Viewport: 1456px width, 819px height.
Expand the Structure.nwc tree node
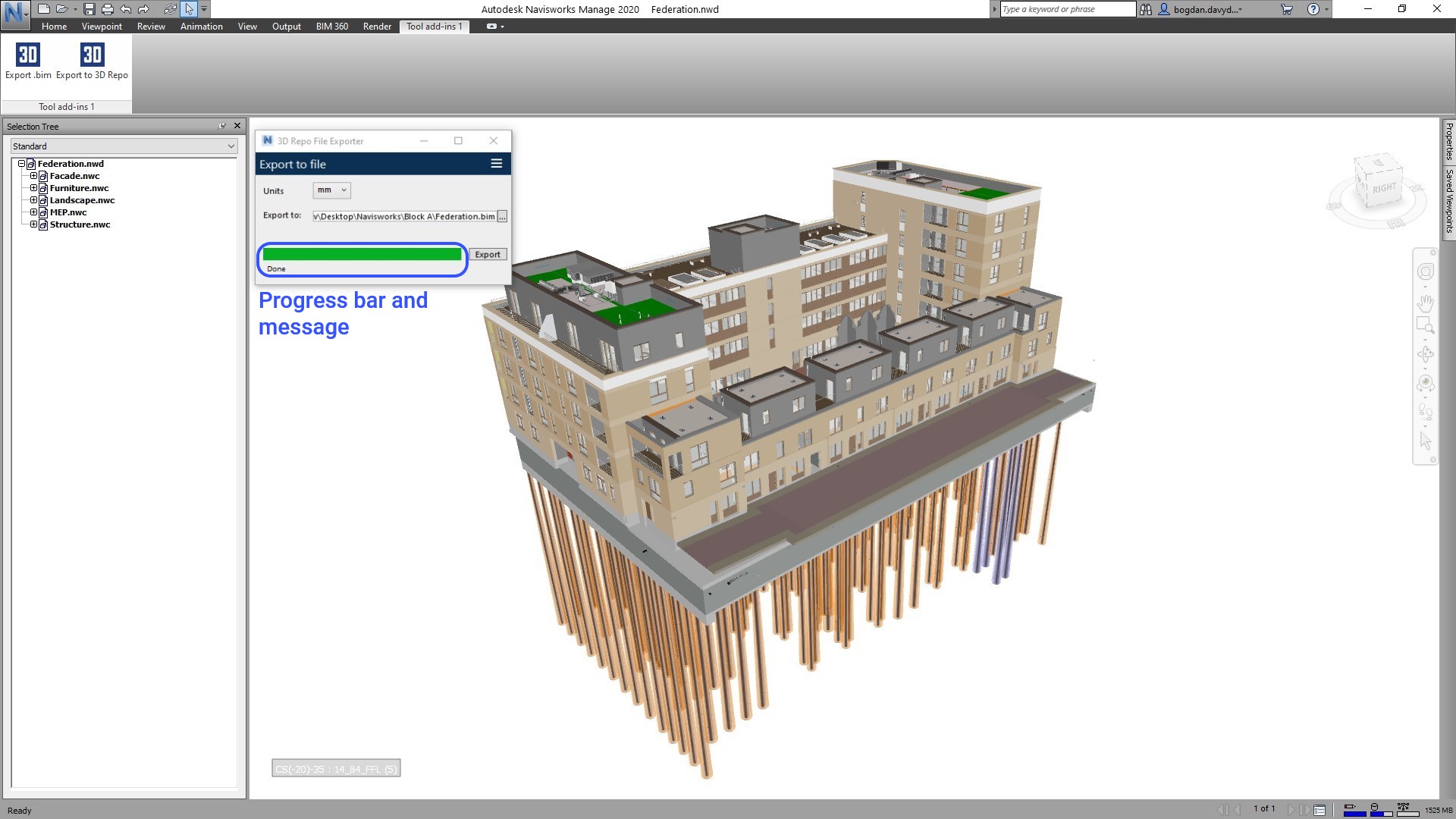point(33,224)
